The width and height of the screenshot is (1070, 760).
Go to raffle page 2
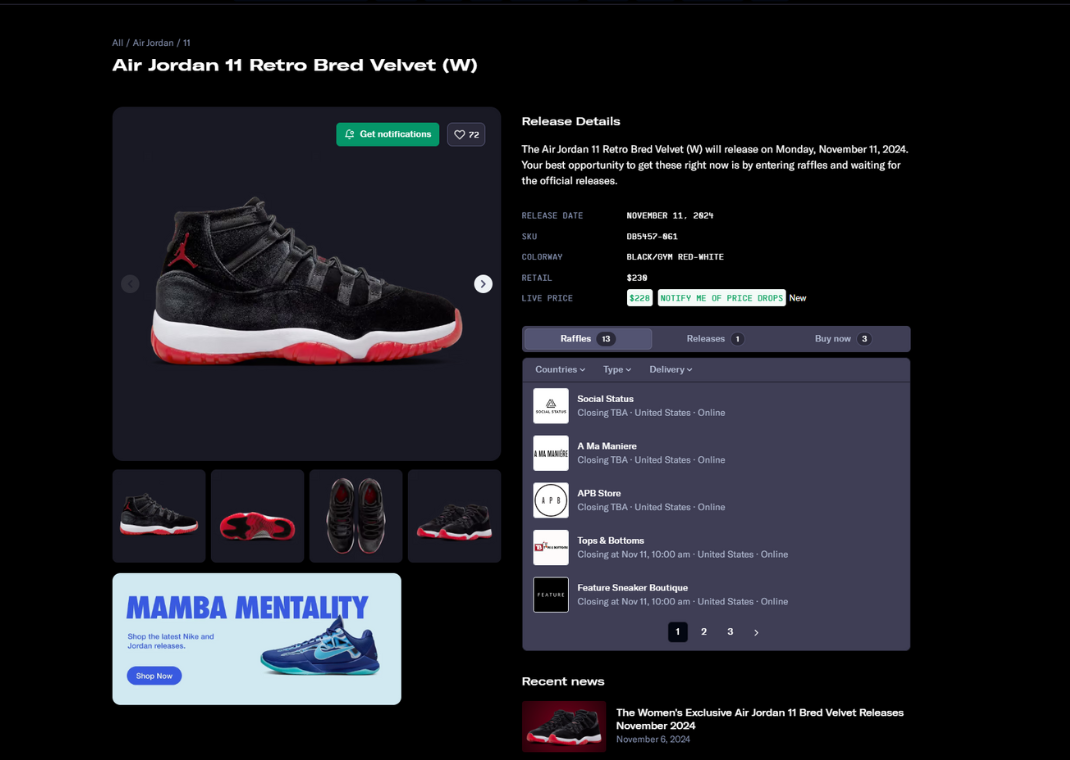(704, 632)
